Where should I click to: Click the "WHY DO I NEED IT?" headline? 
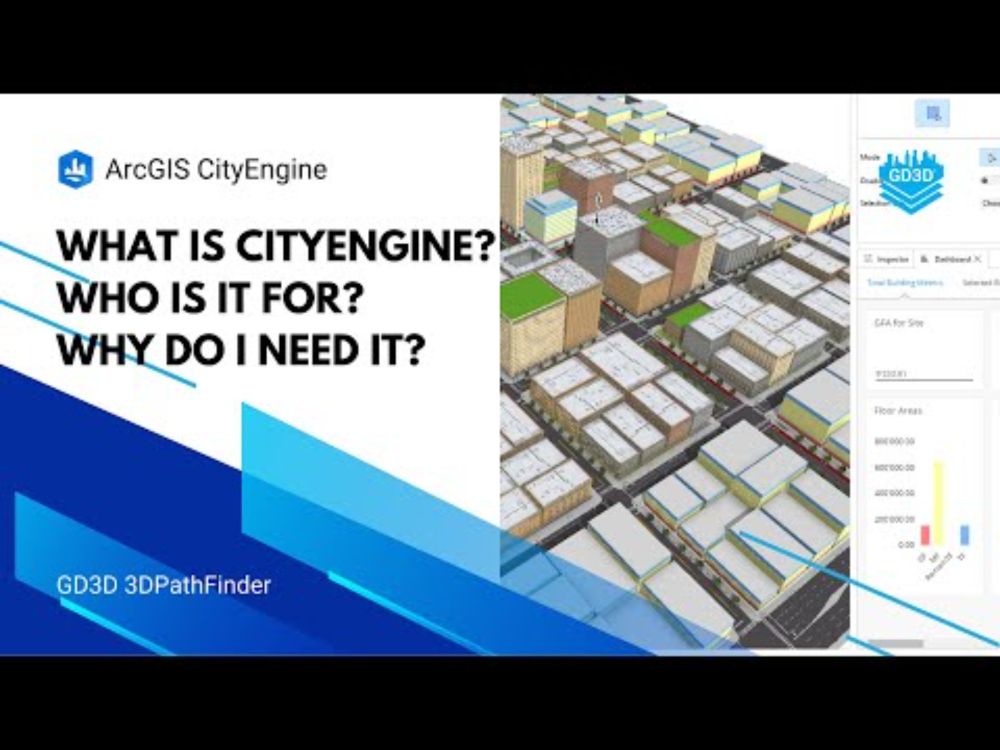coord(240,350)
